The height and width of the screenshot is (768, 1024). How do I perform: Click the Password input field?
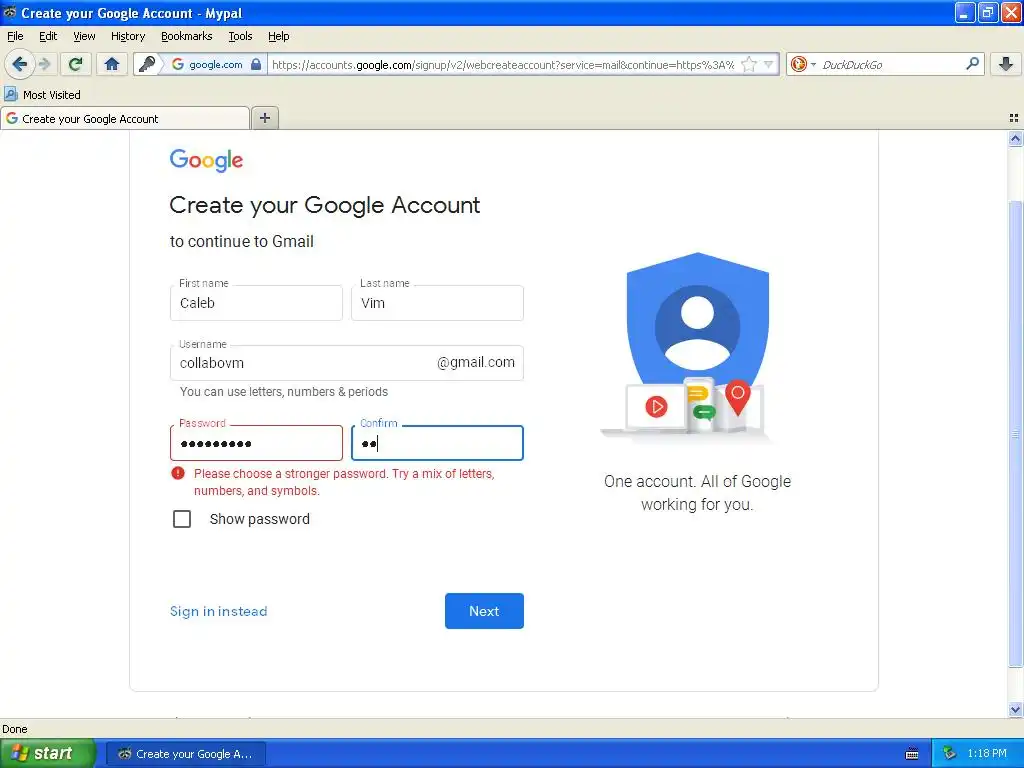point(256,443)
